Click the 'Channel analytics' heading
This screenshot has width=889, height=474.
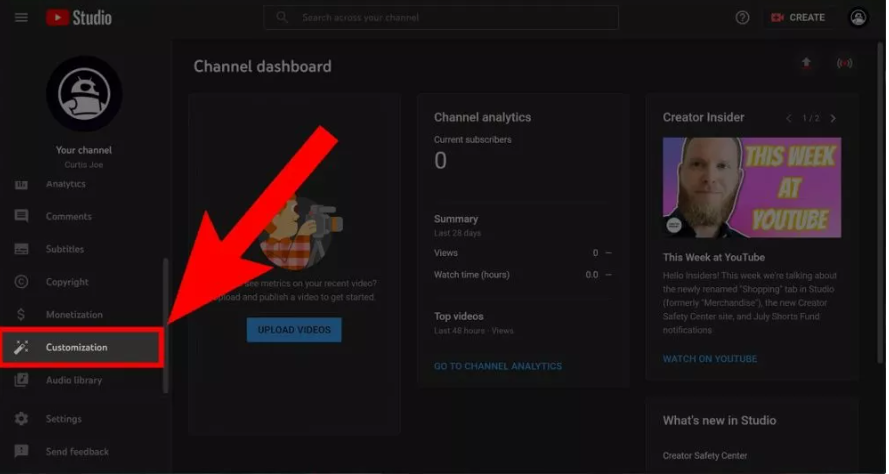click(482, 117)
